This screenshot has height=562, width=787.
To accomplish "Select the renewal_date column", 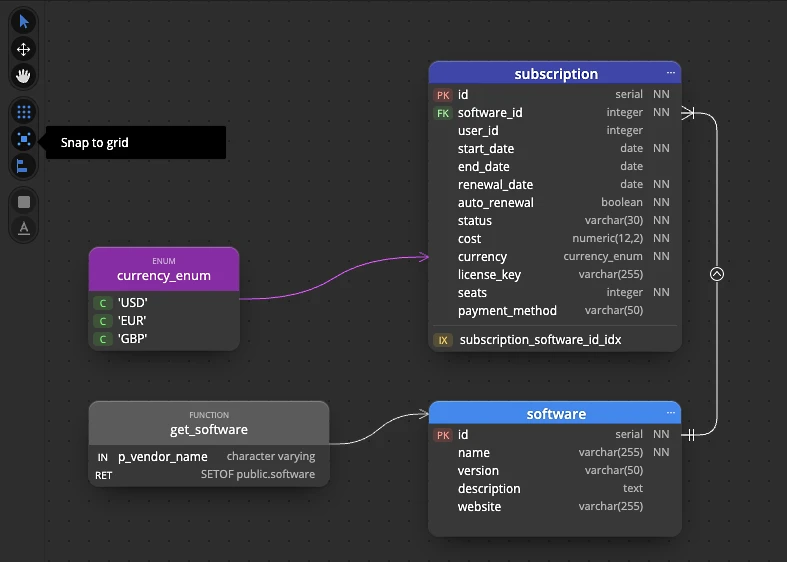I will point(555,185).
